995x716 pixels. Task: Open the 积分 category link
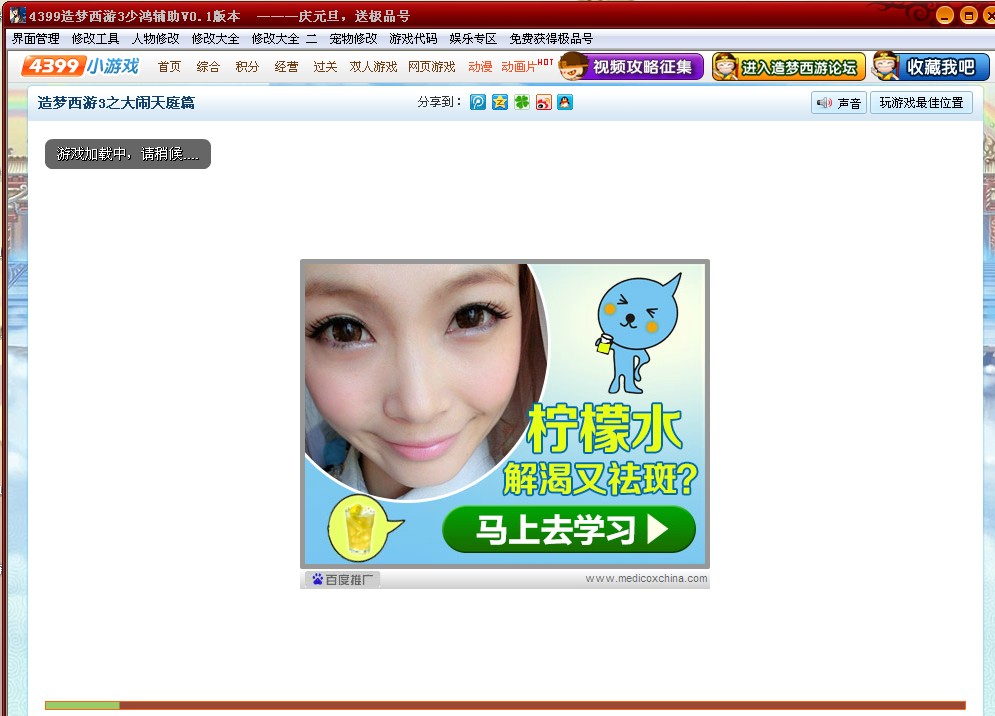coord(247,67)
